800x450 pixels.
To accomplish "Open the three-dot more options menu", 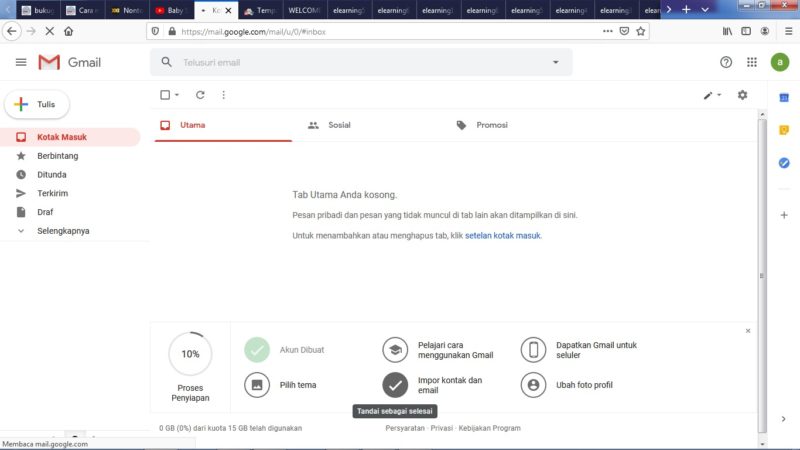I will [x=223, y=95].
